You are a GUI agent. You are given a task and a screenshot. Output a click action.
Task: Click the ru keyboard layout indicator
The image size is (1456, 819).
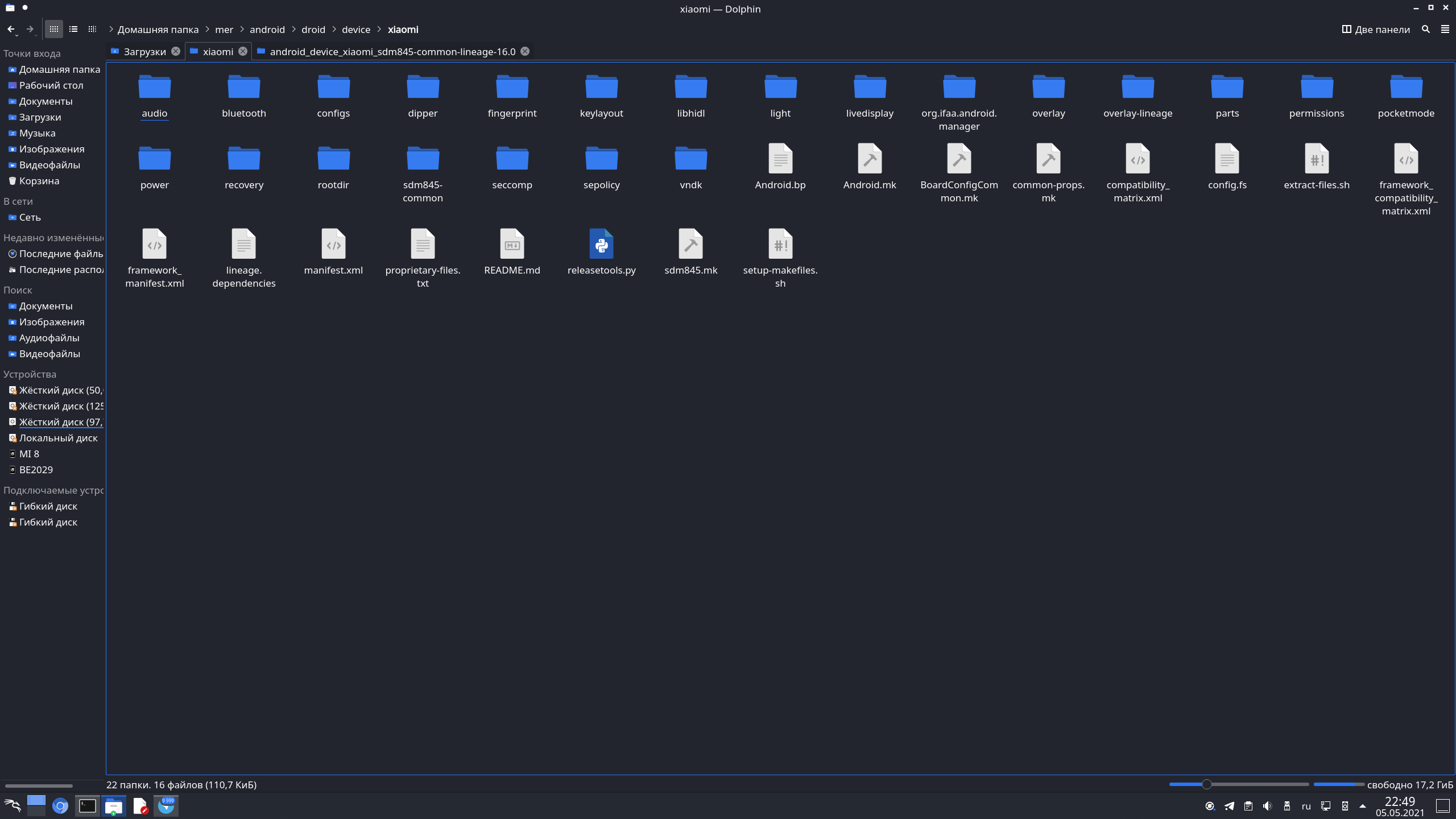[x=1306, y=806]
